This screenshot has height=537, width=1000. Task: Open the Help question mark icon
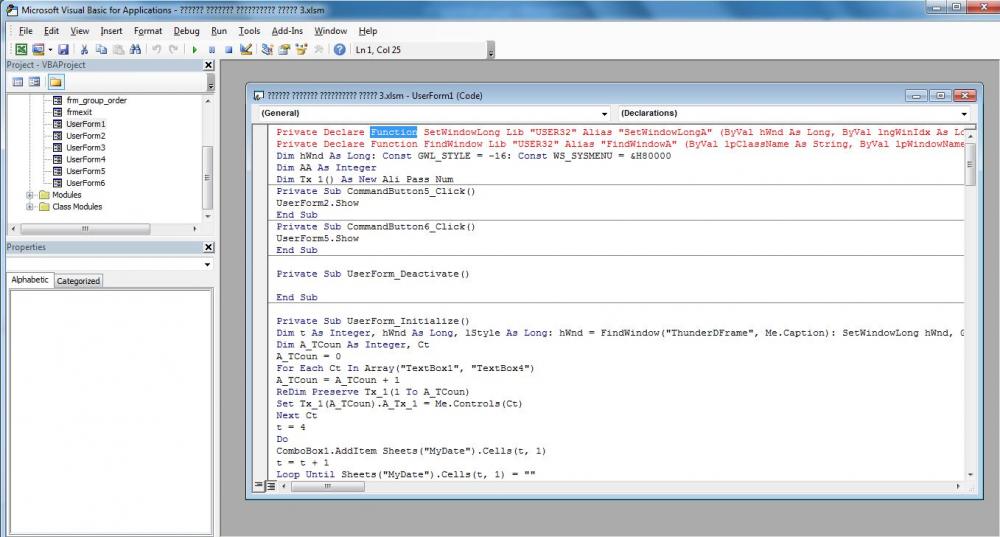(340, 49)
